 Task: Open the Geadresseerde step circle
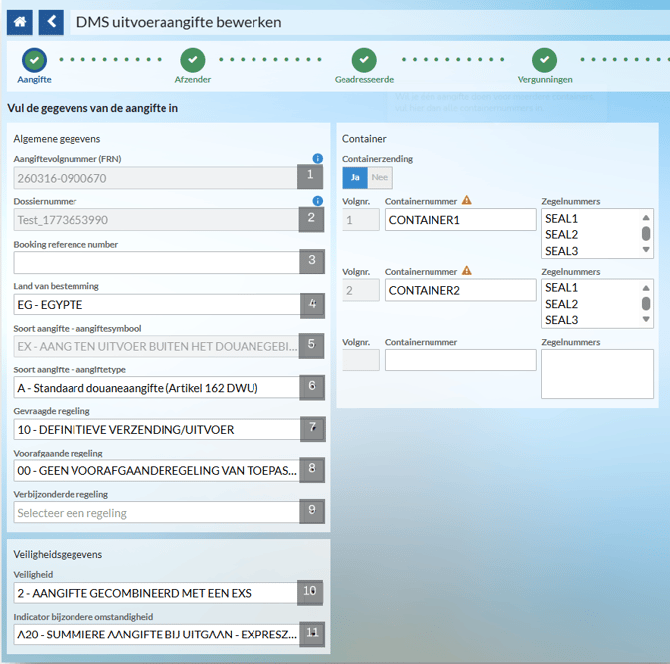click(364, 60)
